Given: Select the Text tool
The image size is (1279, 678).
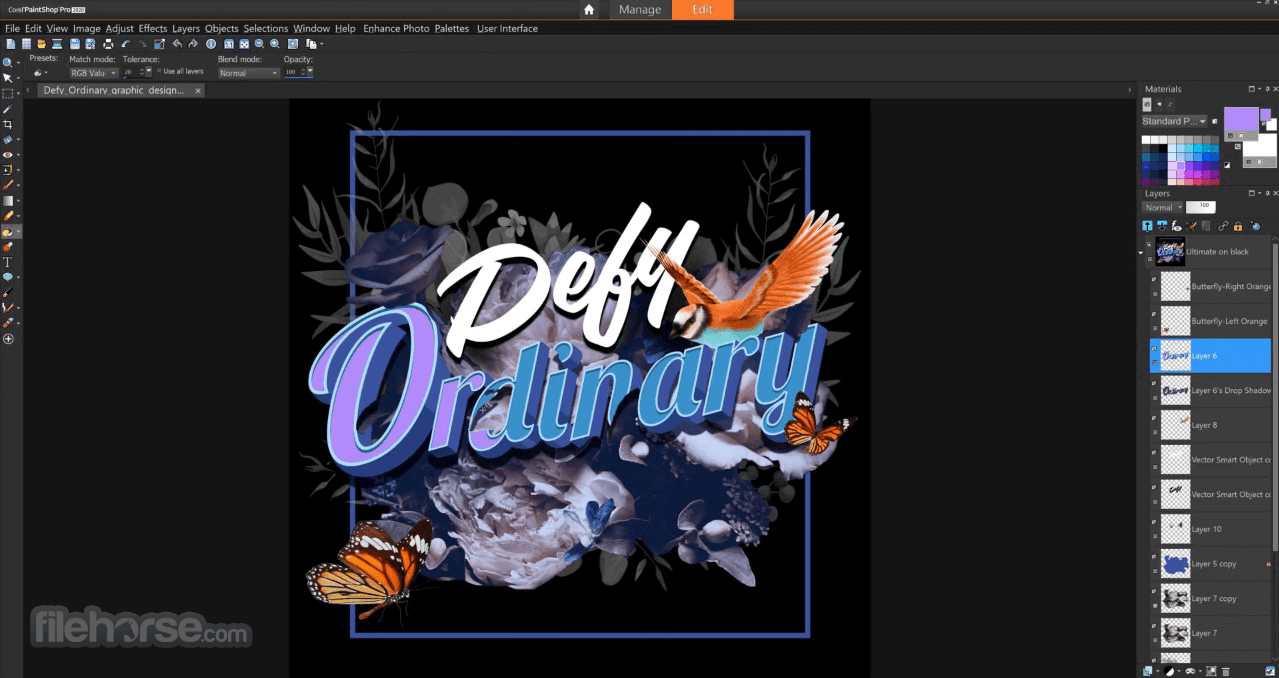Looking at the screenshot, I should (x=7, y=262).
